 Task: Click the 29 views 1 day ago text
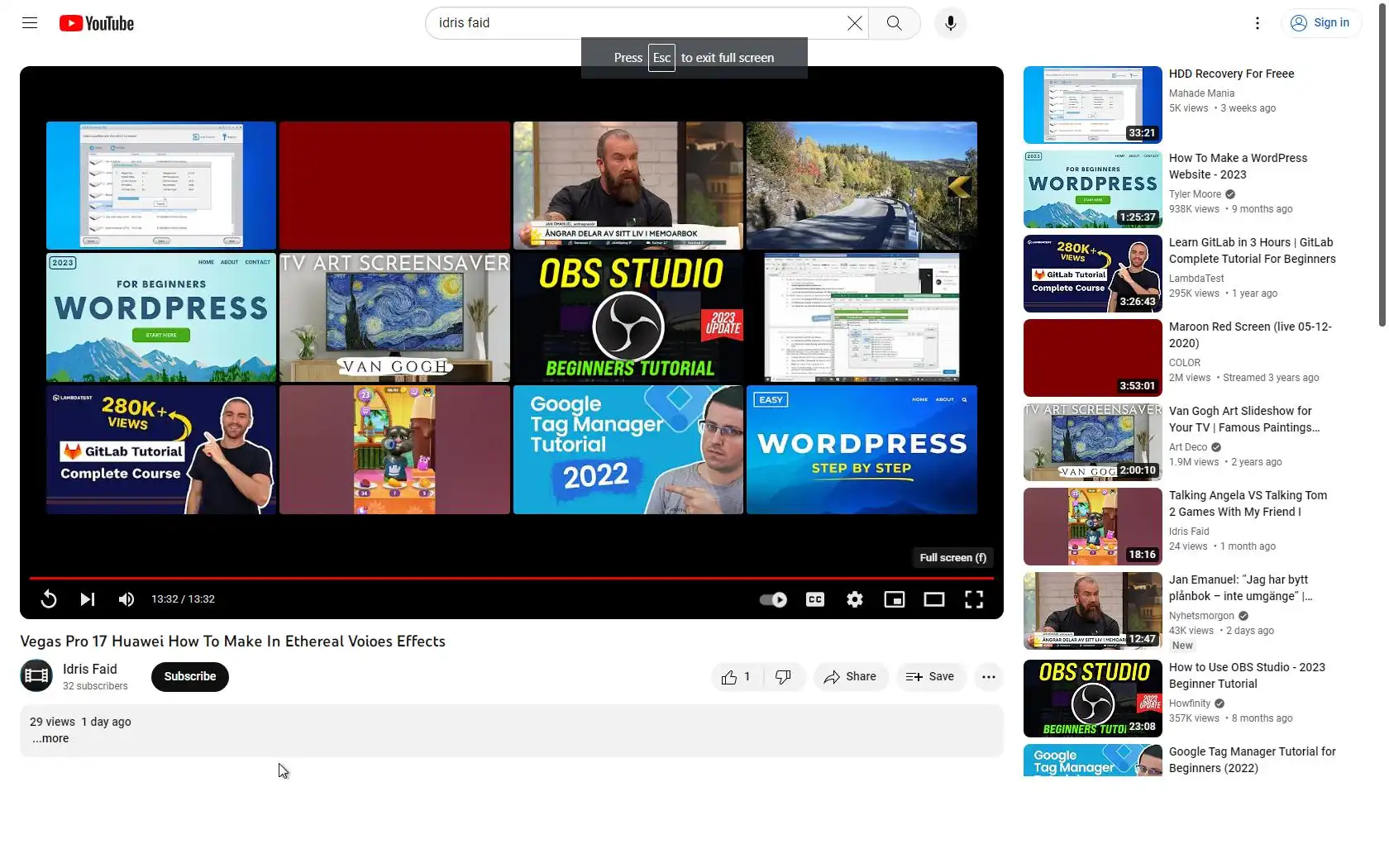(80, 722)
